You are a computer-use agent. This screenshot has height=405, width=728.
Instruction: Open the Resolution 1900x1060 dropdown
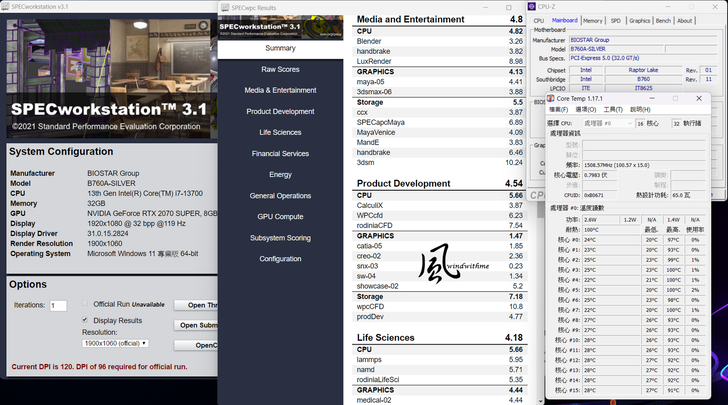pyautogui.click(x=115, y=343)
